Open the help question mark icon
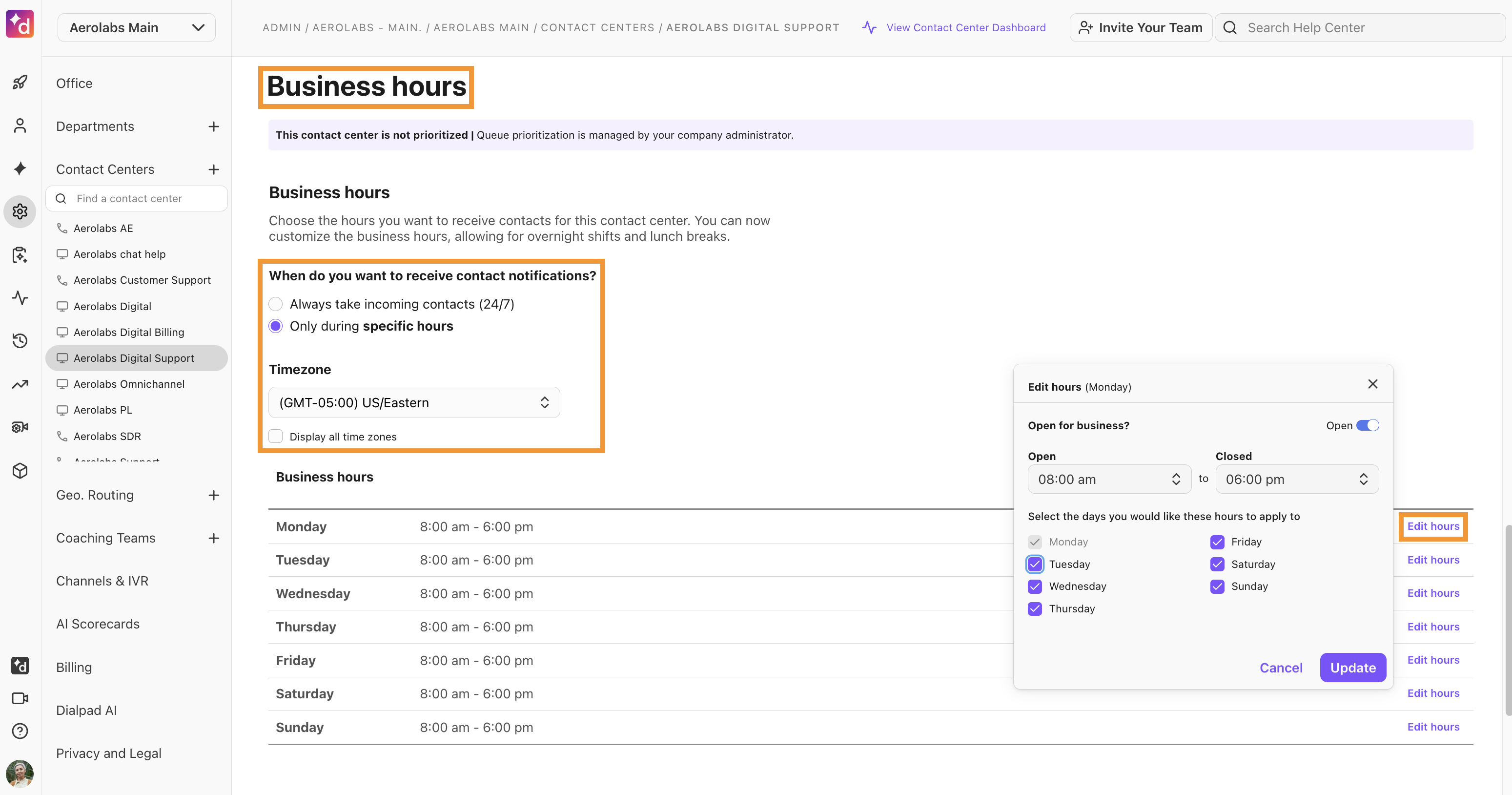Viewport: 1512px width, 795px height. coord(20,731)
